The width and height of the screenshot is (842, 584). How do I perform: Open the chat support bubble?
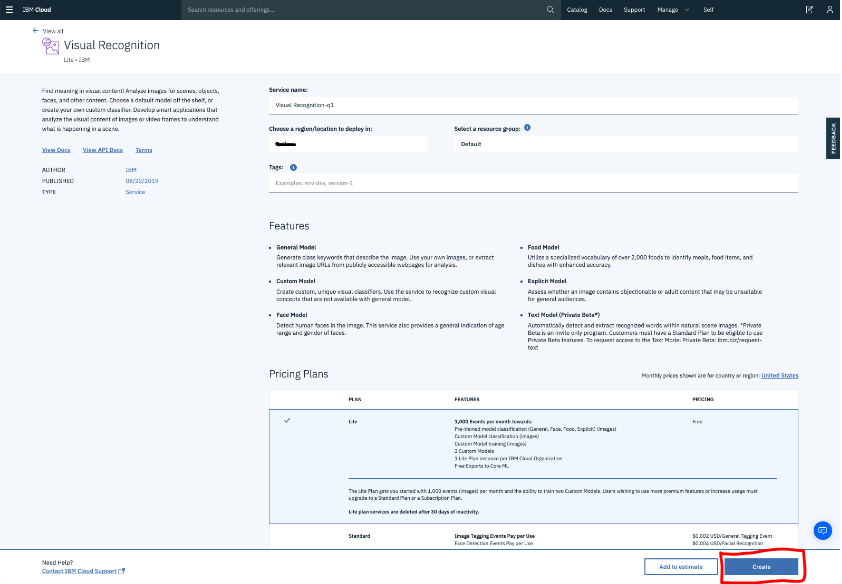823,531
